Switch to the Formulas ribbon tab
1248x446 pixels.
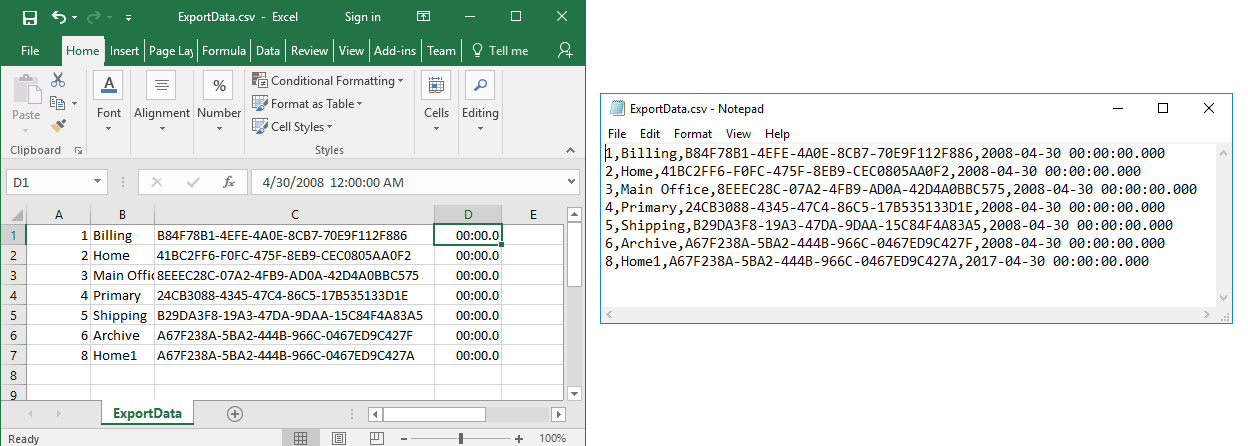[x=224, y=51]
